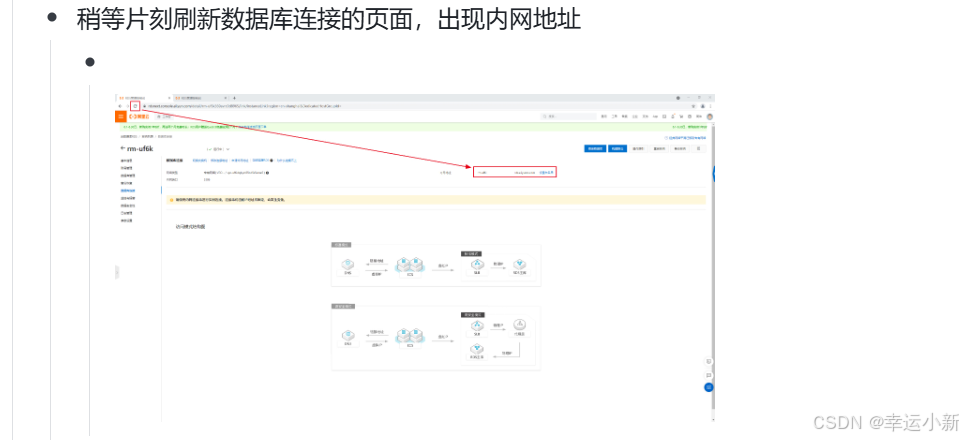Open the orange hamburger menu in console
This screenshot has width=963, height=440.
(120, 116)
